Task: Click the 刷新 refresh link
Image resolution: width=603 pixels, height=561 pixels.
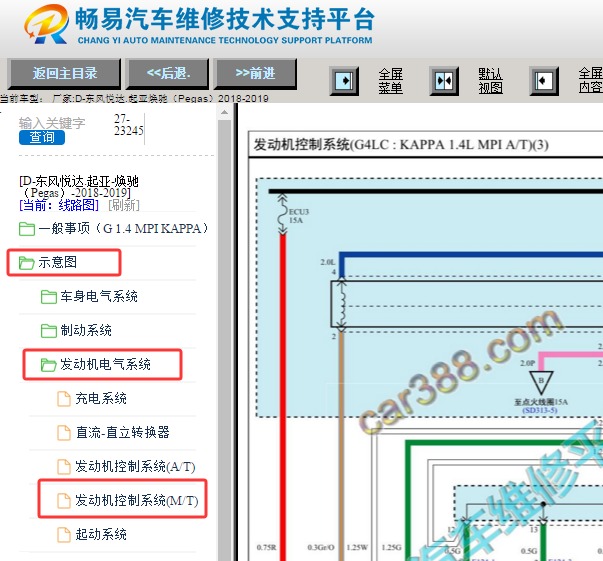Action: [124, 205]
